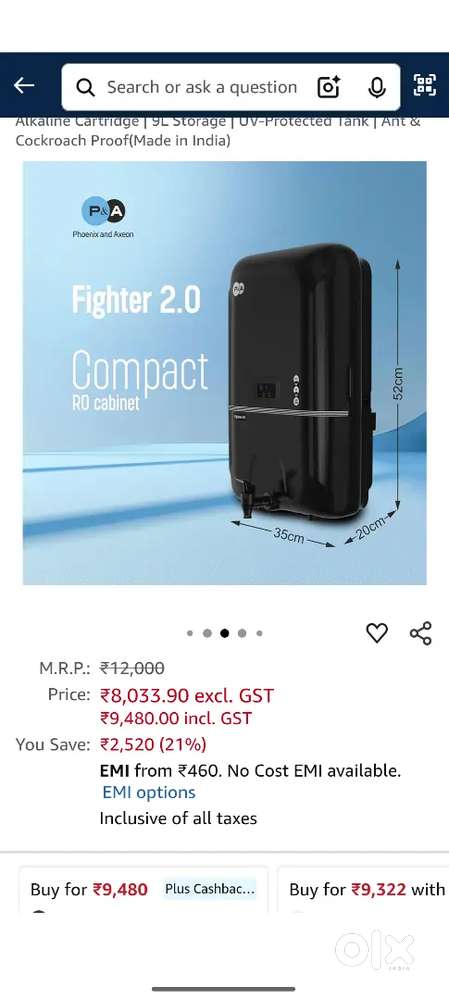The image size is (449, 1000).
Task: Tap the back arrow icon
Action: pyautogui.click(x=24, y=85)
